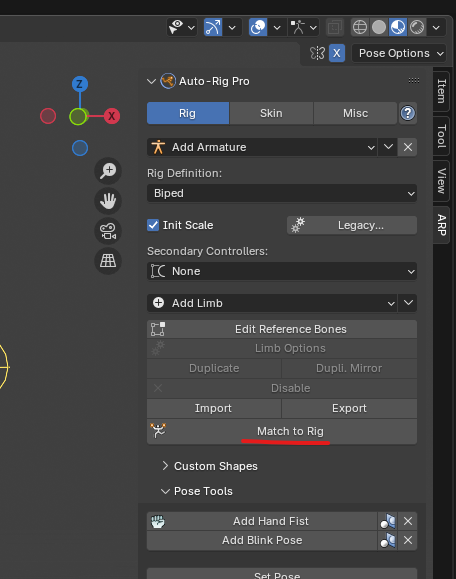This screenshot has height=579, width=456.
Task: Select the Rig tab
Action: (x=188, y=113)
